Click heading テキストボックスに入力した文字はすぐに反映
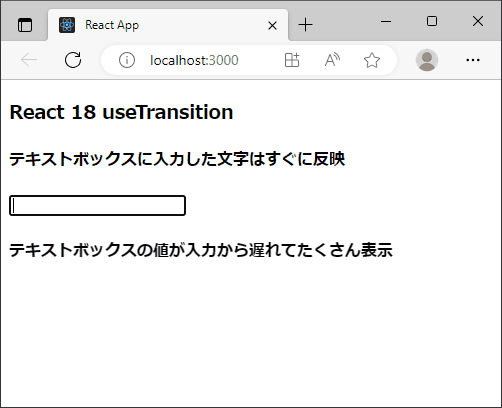 pyautogui.click(x=177, y=159)
